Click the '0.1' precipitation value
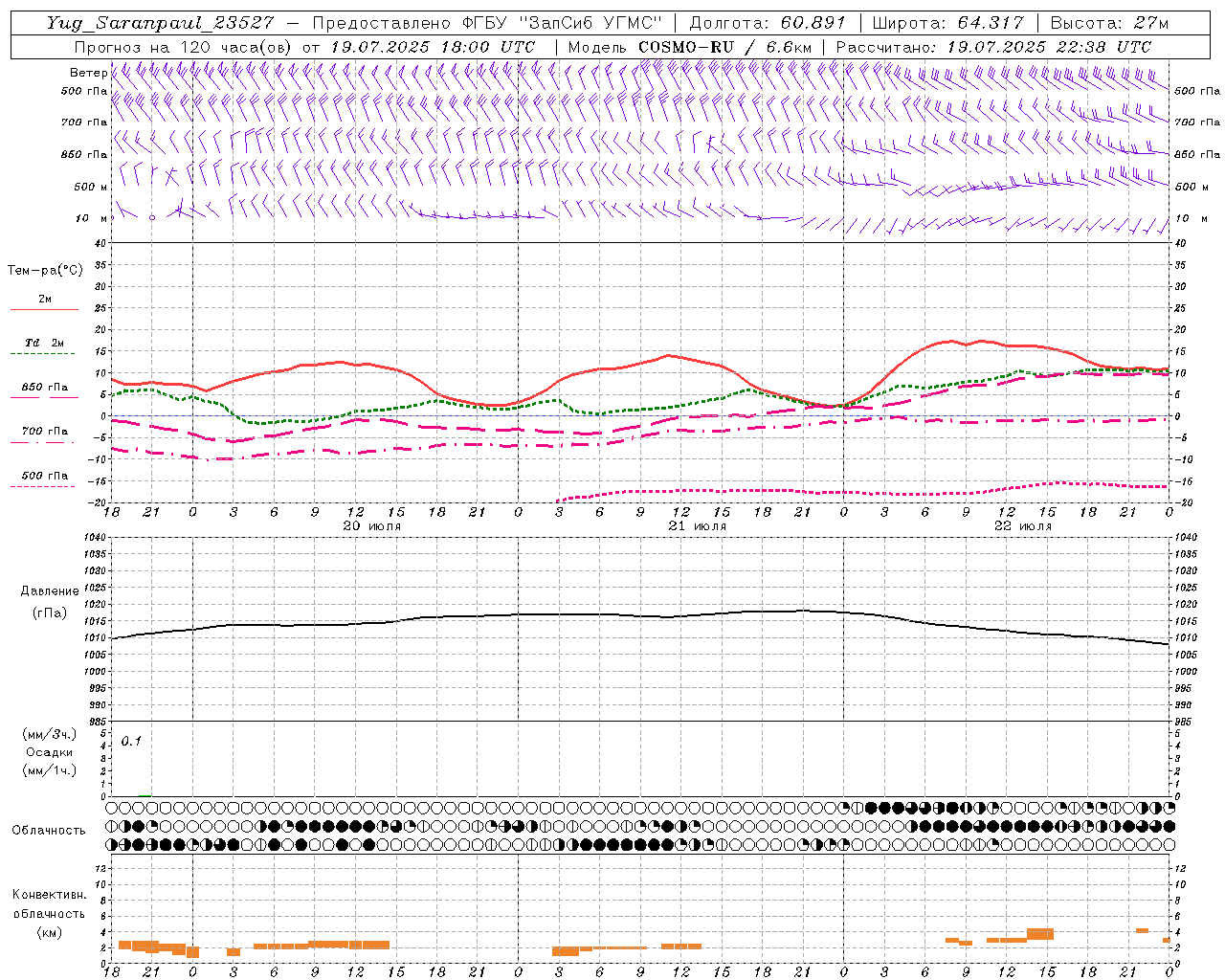 [131, 741]
